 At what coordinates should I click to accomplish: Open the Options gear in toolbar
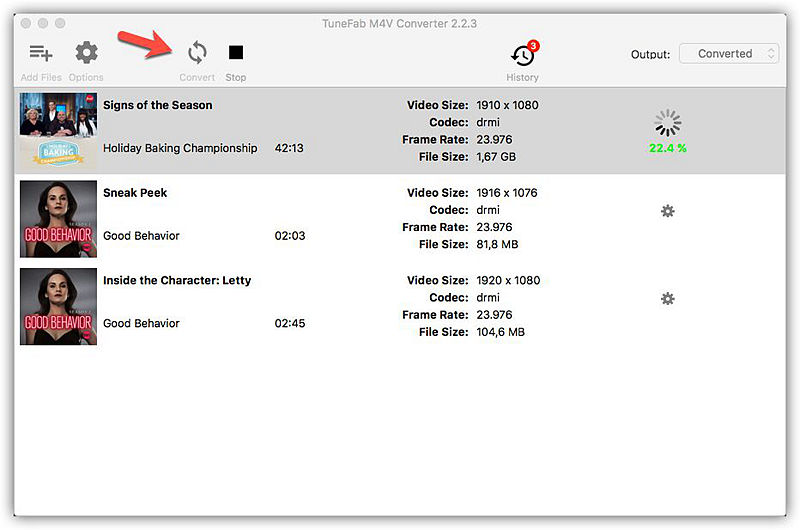tap(87, 53)
